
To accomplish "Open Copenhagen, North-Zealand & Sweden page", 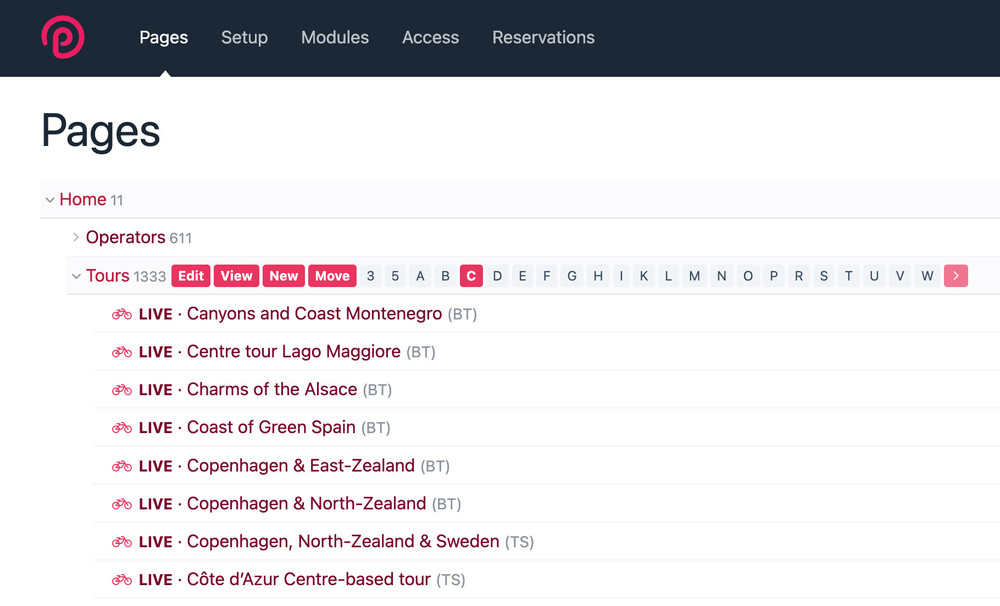I will [342, 542].
